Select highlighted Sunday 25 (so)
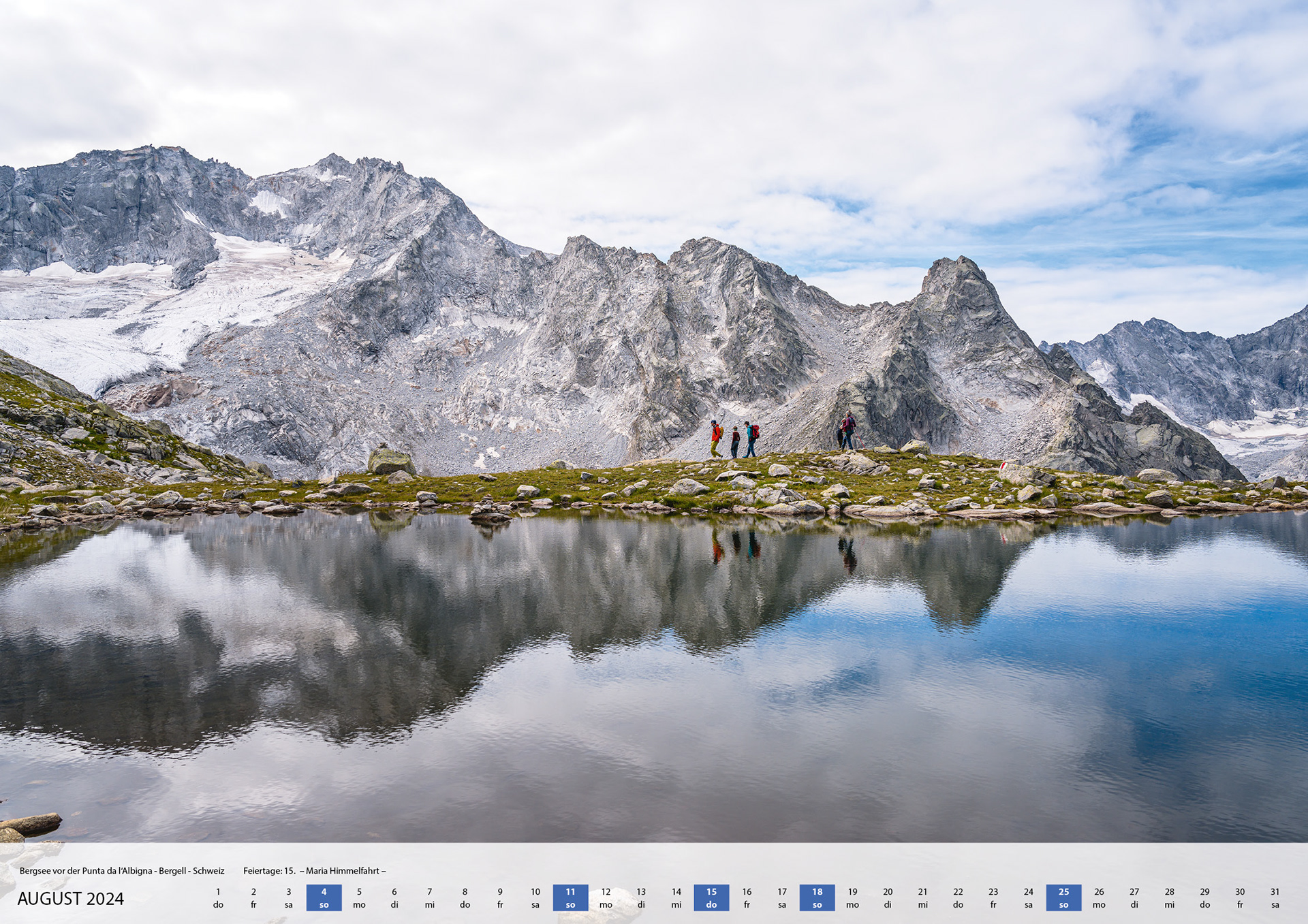The height and width of the screenshot is (924, 1308). (x=1063, y=898)
